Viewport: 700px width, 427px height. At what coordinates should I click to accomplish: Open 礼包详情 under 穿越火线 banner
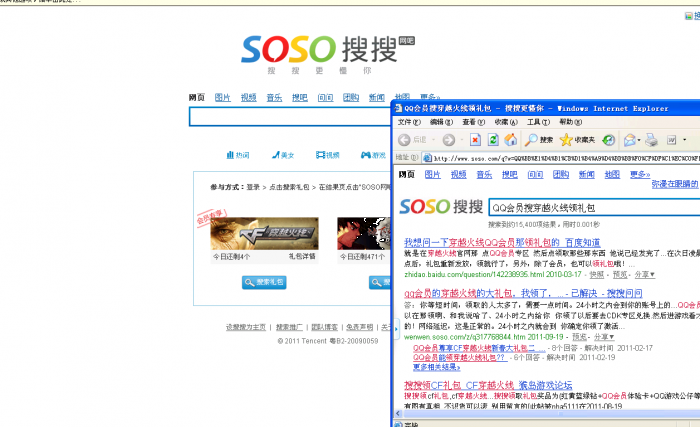tap(302, 256)
